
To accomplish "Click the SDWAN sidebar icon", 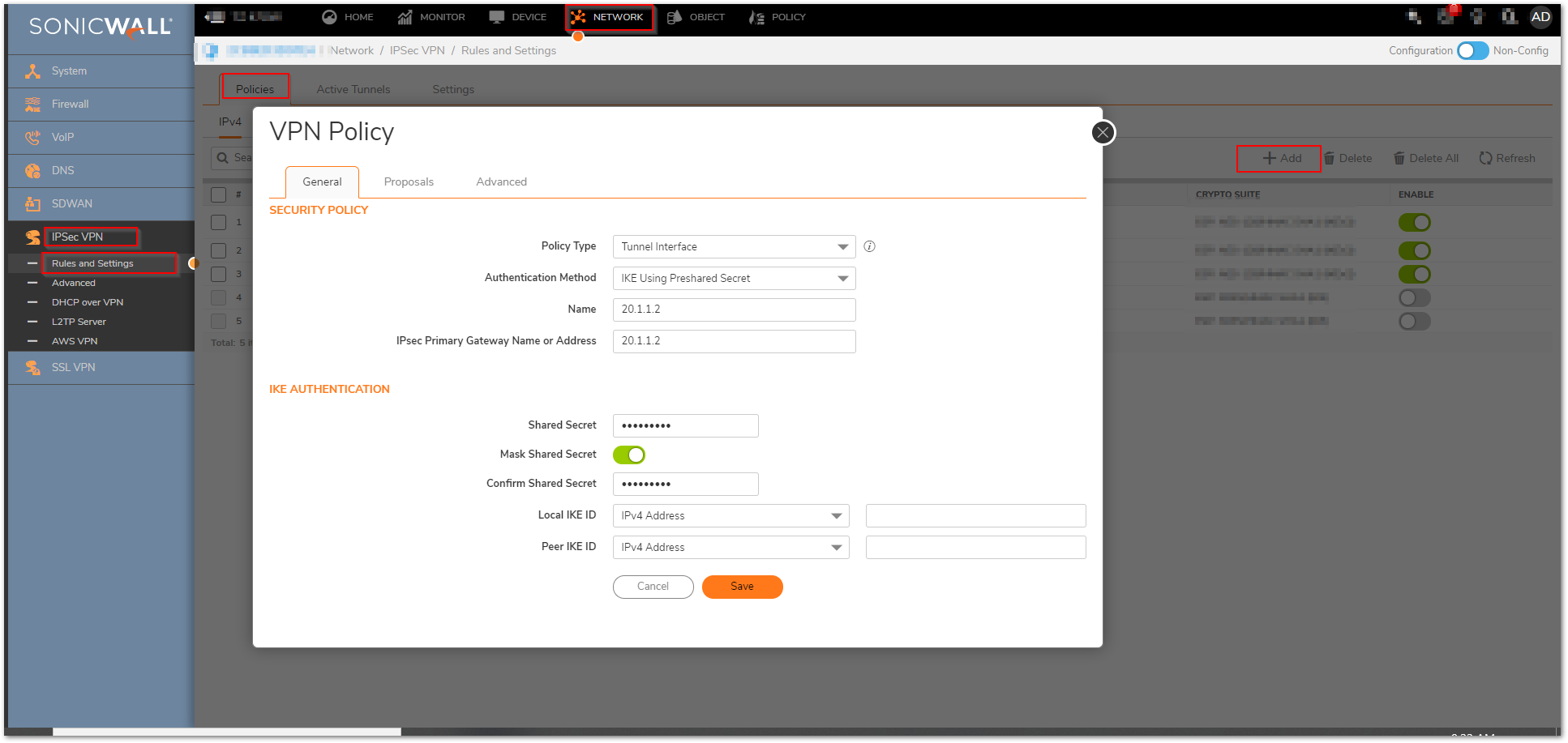I will pyautogui.click(x=32, y=204).
